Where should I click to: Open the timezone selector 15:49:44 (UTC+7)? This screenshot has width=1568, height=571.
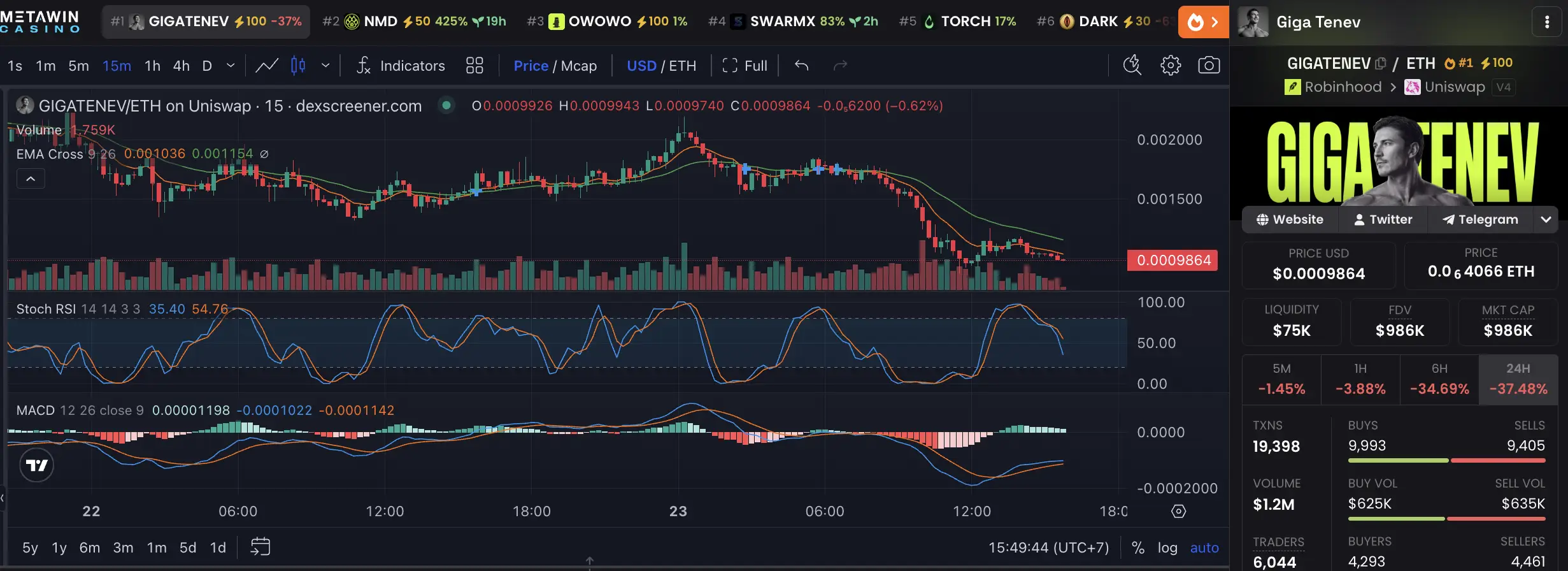pos(1048,547)
